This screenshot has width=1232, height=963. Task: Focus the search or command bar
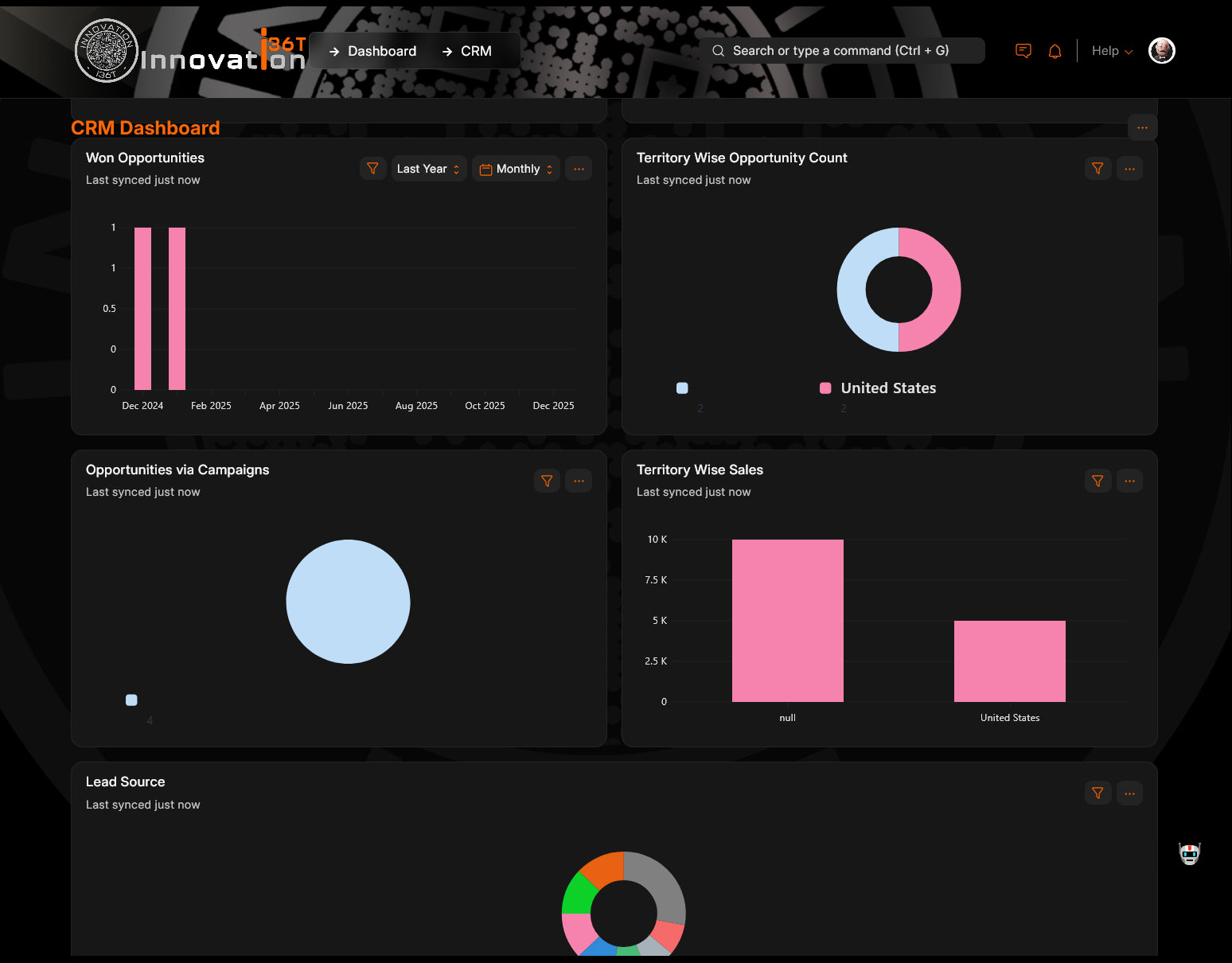(840, 51)
